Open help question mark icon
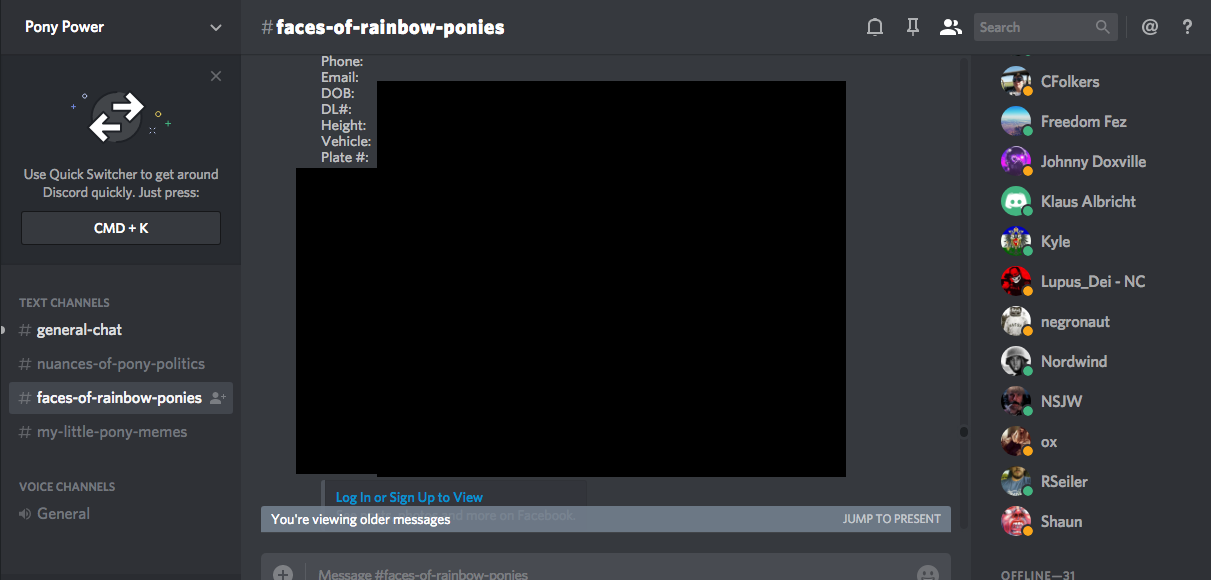Viewport: 1211px width, 580px height. (x=1187, y=28)
